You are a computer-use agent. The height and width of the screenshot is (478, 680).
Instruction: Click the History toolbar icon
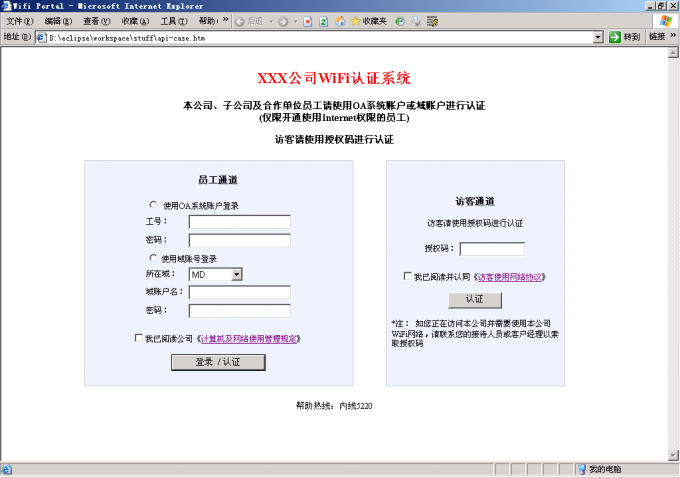(400, 21)
